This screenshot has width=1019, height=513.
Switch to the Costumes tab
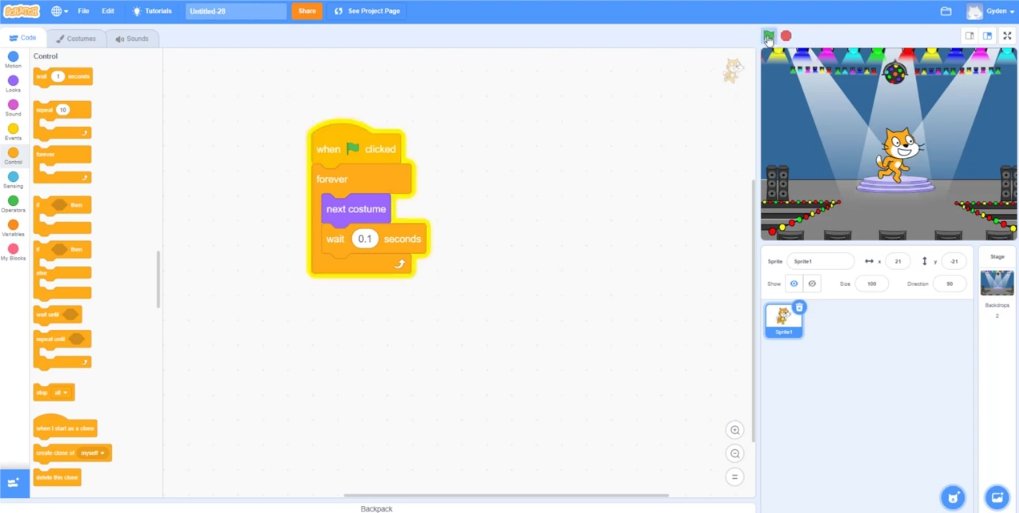(76, 39)
